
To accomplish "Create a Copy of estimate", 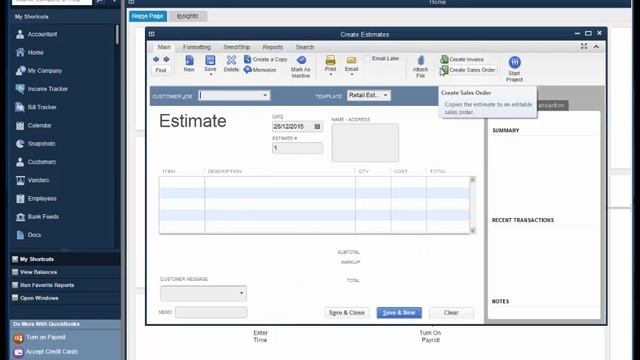I will point(266,59).
